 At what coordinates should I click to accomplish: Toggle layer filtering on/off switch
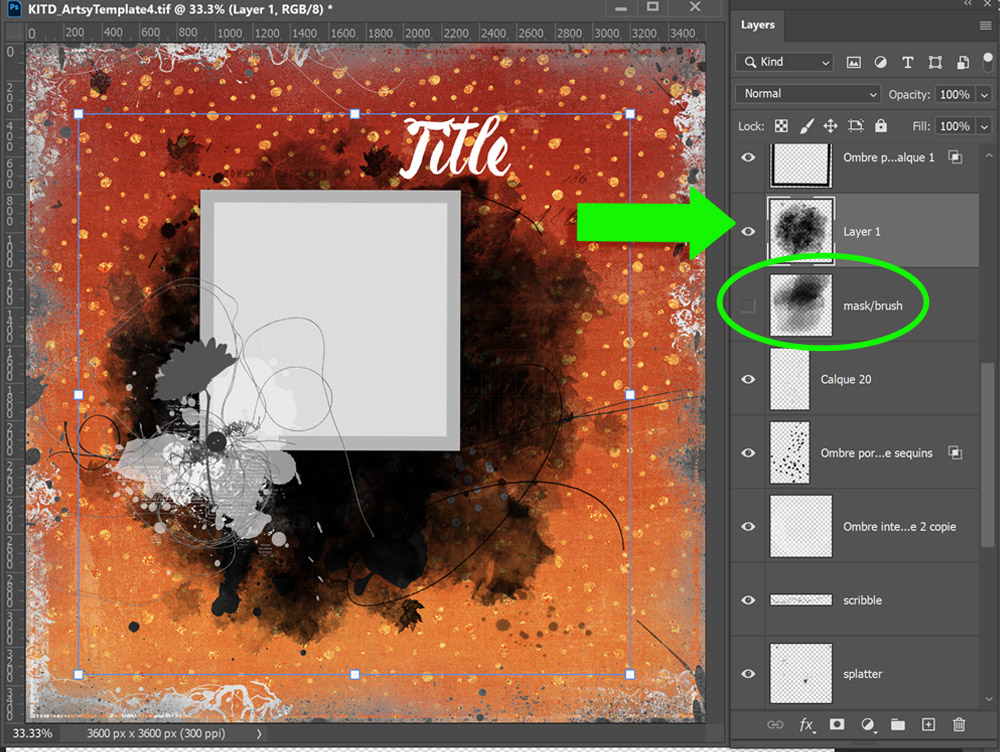tap(988, 62)
